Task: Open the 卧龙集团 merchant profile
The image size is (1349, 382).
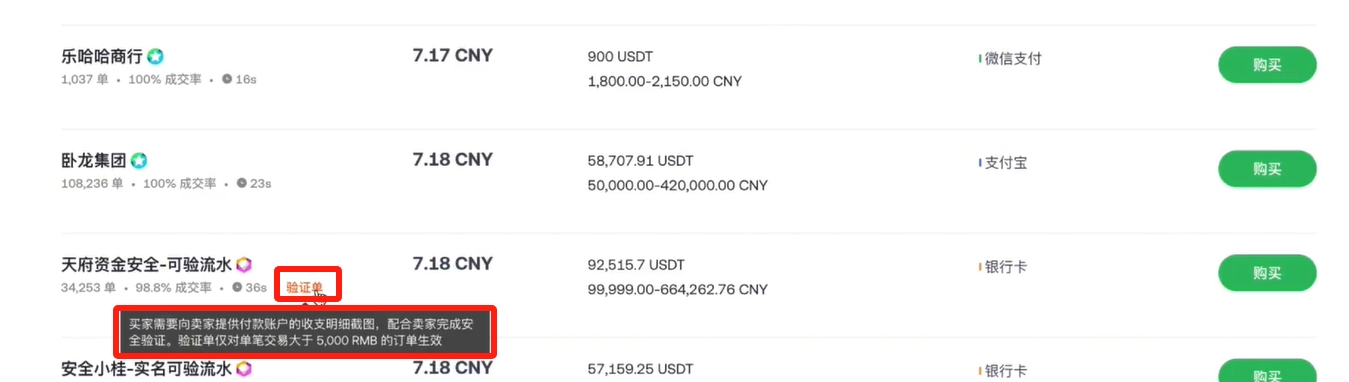Action: [x=94, y=161]
